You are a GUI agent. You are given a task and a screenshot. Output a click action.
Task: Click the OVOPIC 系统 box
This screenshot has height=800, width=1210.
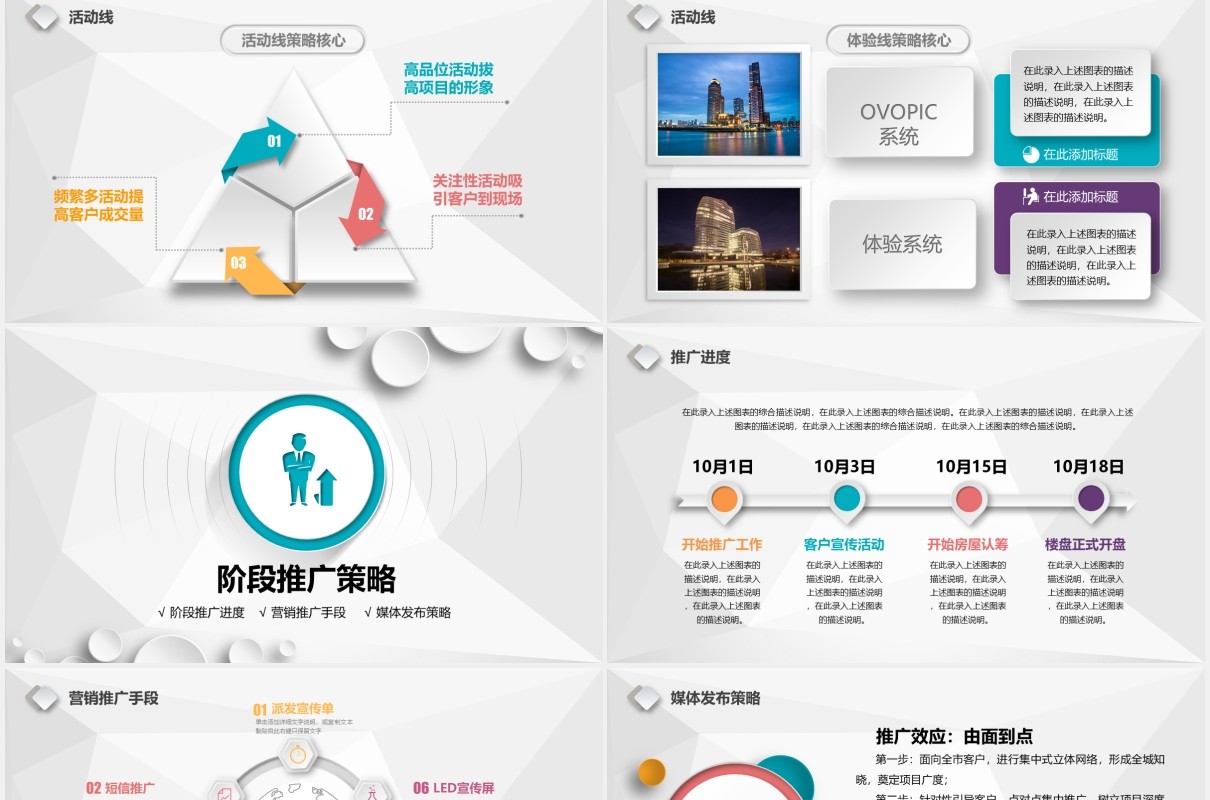[x=899, y=112]
